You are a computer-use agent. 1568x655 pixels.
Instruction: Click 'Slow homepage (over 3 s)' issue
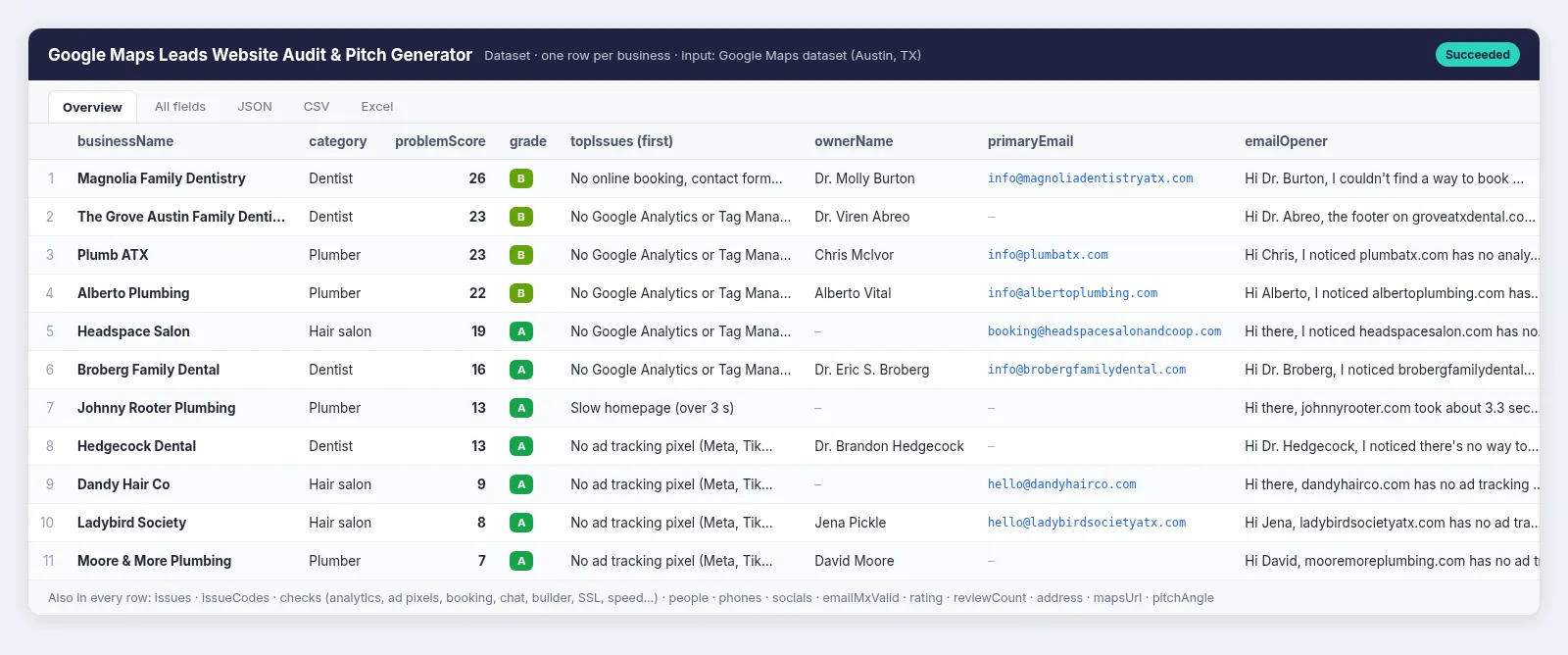coord(652,408)
